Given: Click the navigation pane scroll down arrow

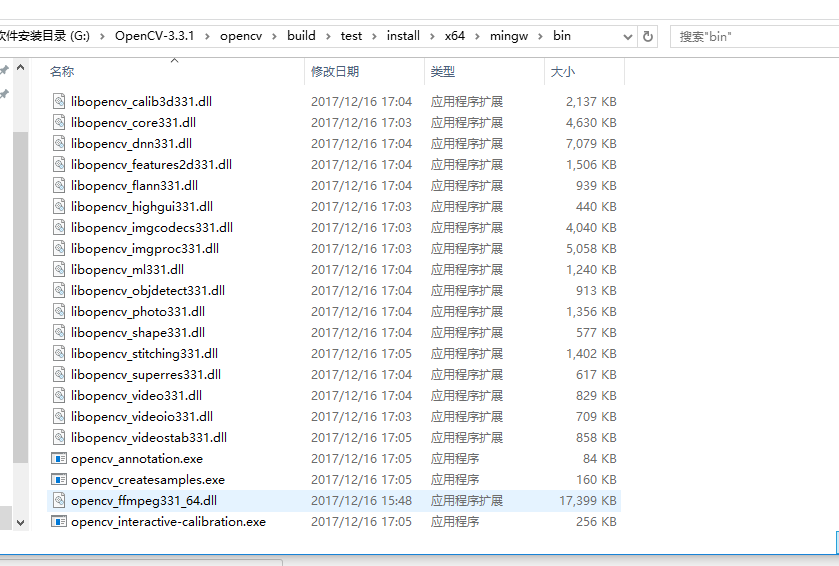Looking at the screenshot, I should pos(20,523).
